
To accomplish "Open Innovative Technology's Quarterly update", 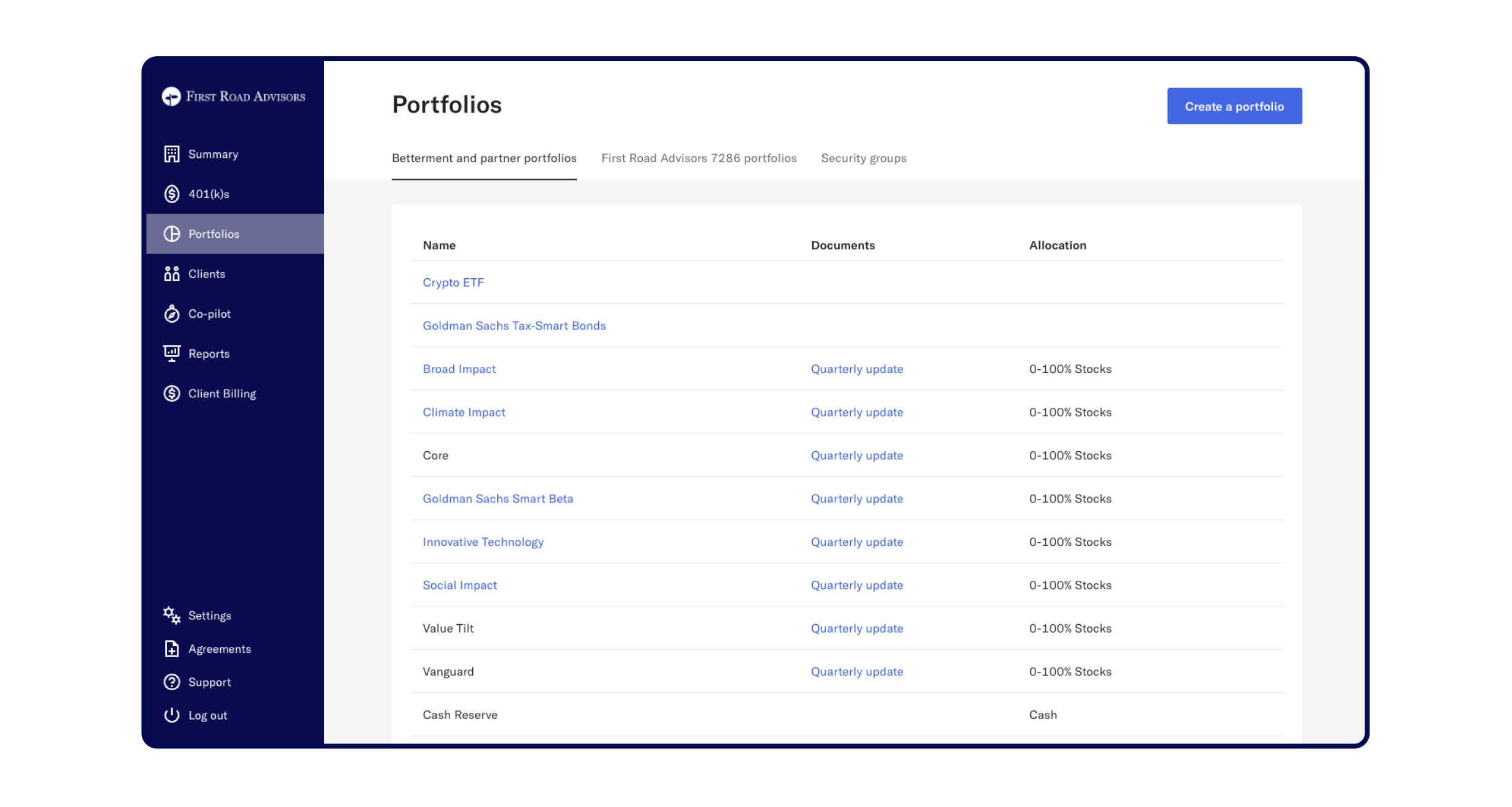I will tap(857, 542).
